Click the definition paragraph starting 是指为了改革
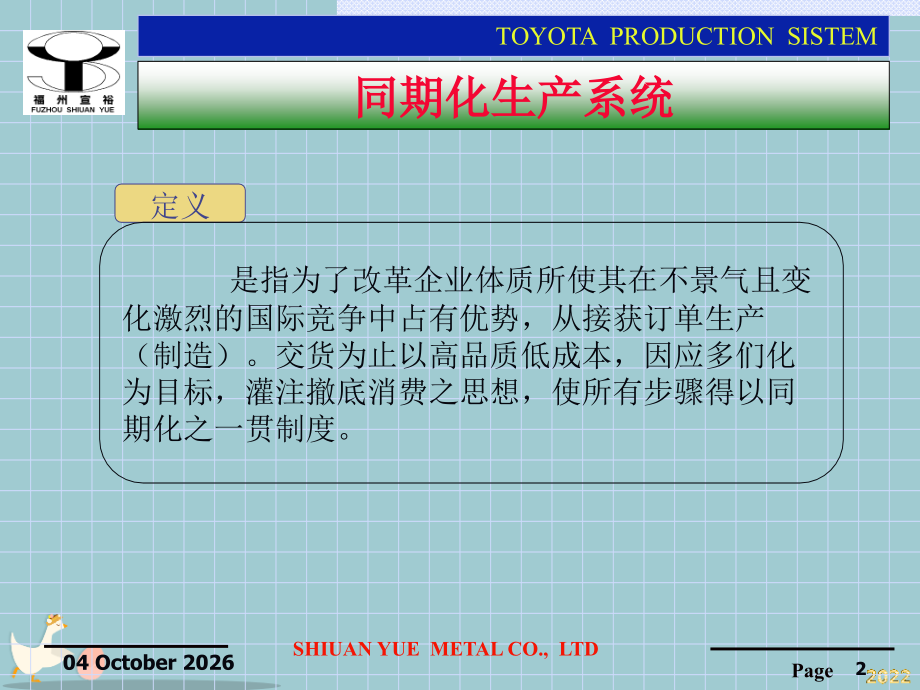The image size is (920, 690). pos(467,354)
